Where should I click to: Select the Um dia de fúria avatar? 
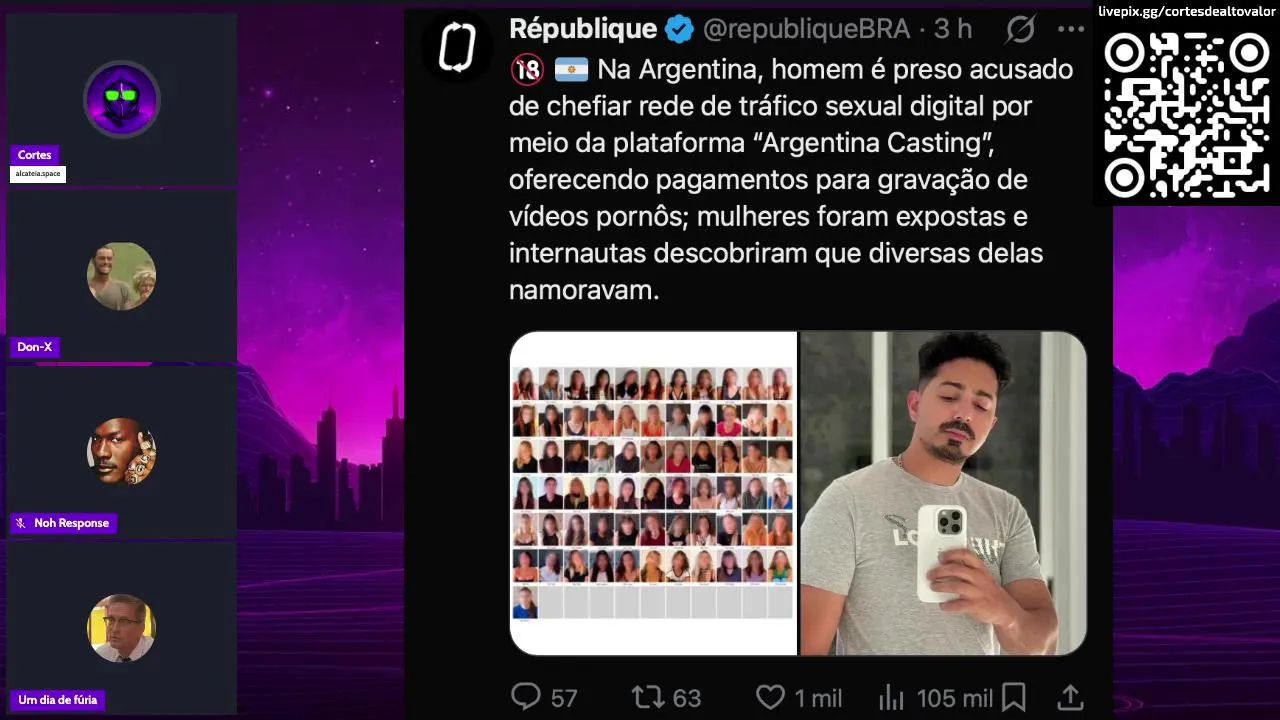coord(121,628)
